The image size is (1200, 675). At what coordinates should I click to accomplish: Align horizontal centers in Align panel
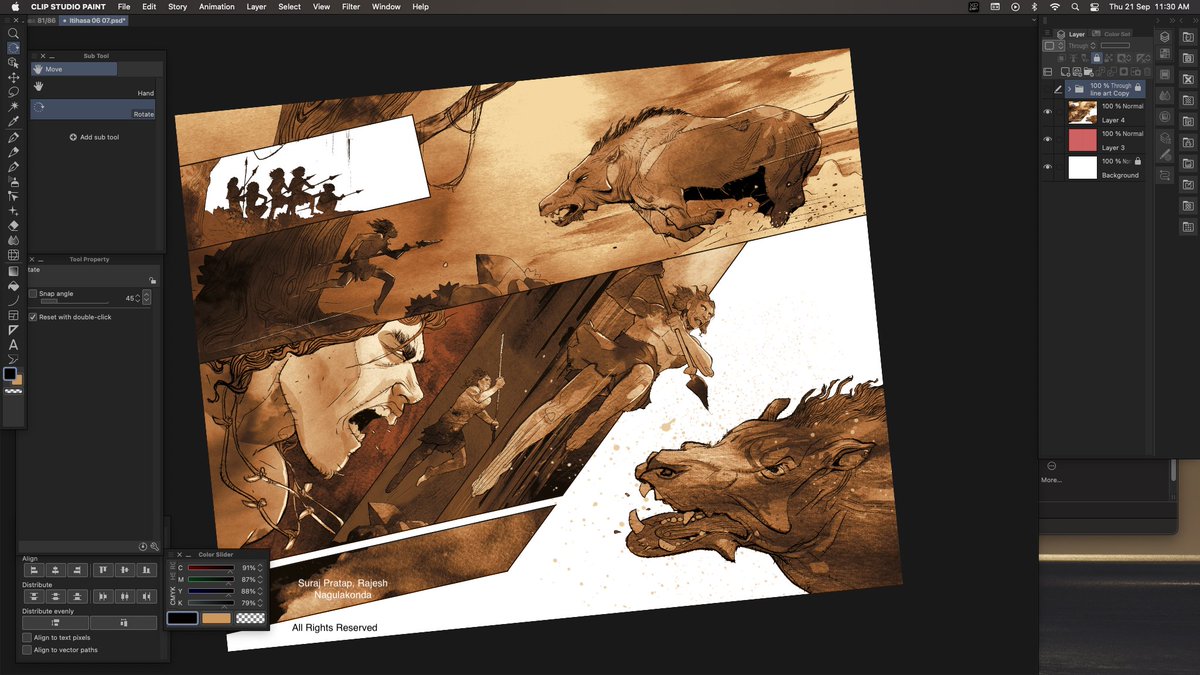[x=55, y=569]
